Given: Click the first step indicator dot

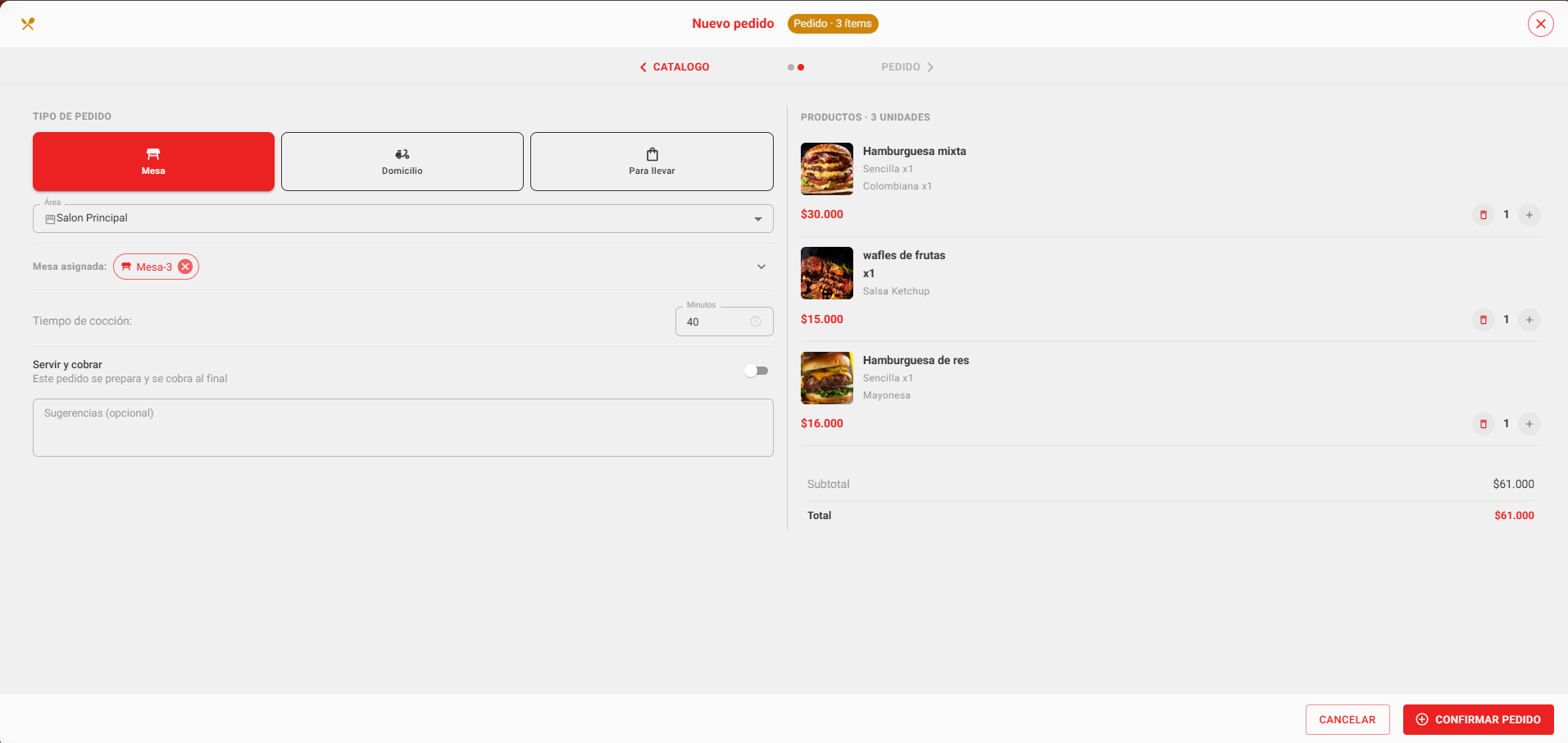Looking at the screenshot, I should [791, 67].
